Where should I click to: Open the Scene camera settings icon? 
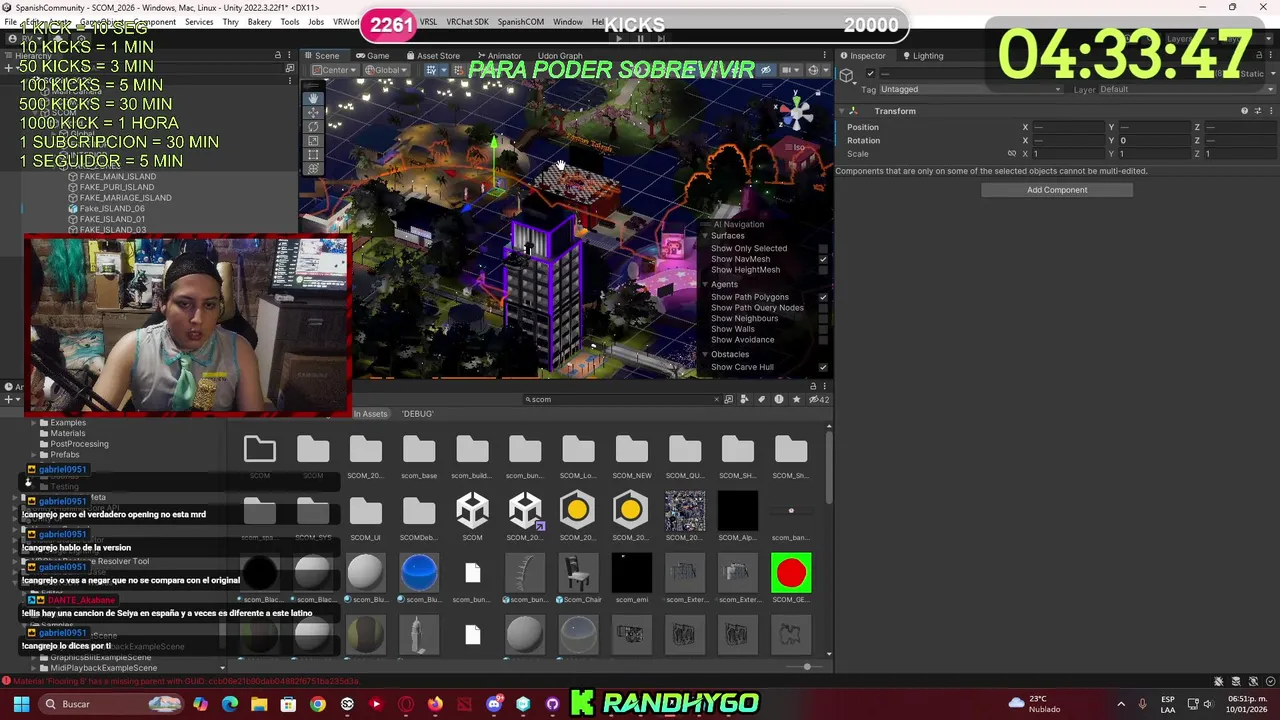tap(789, 70)
